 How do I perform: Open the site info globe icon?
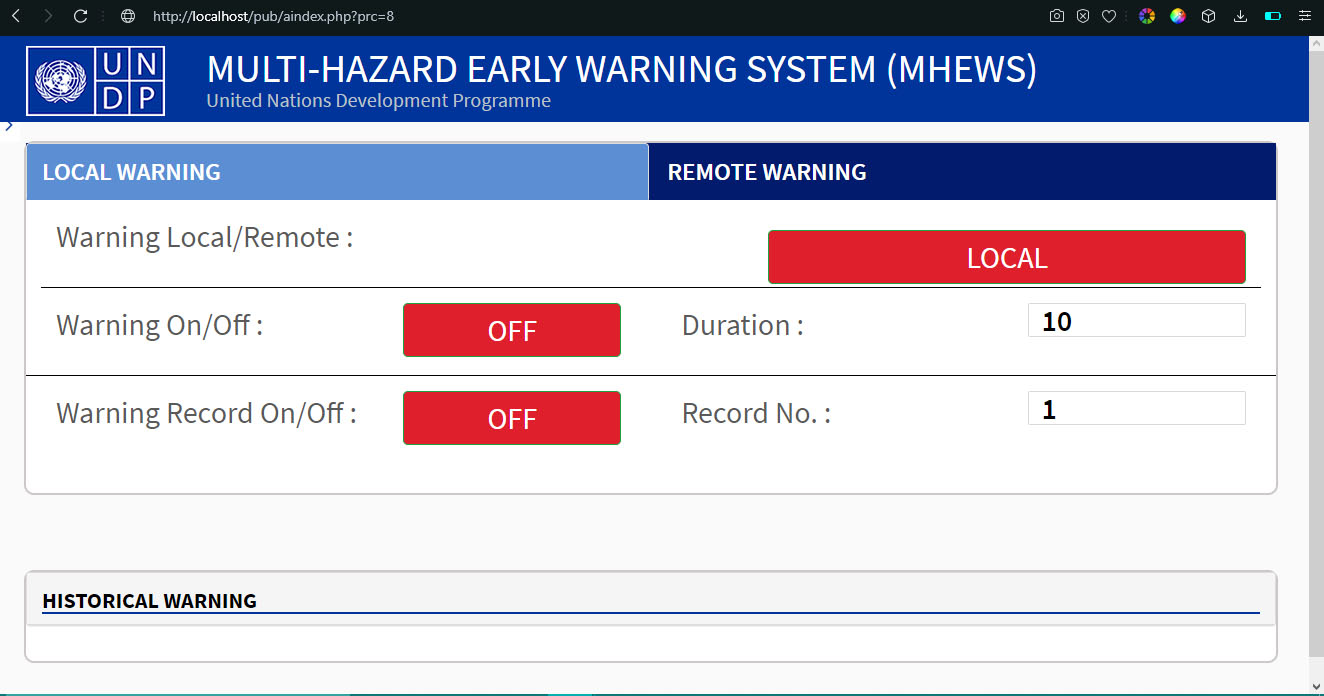(x=127, y=16)
